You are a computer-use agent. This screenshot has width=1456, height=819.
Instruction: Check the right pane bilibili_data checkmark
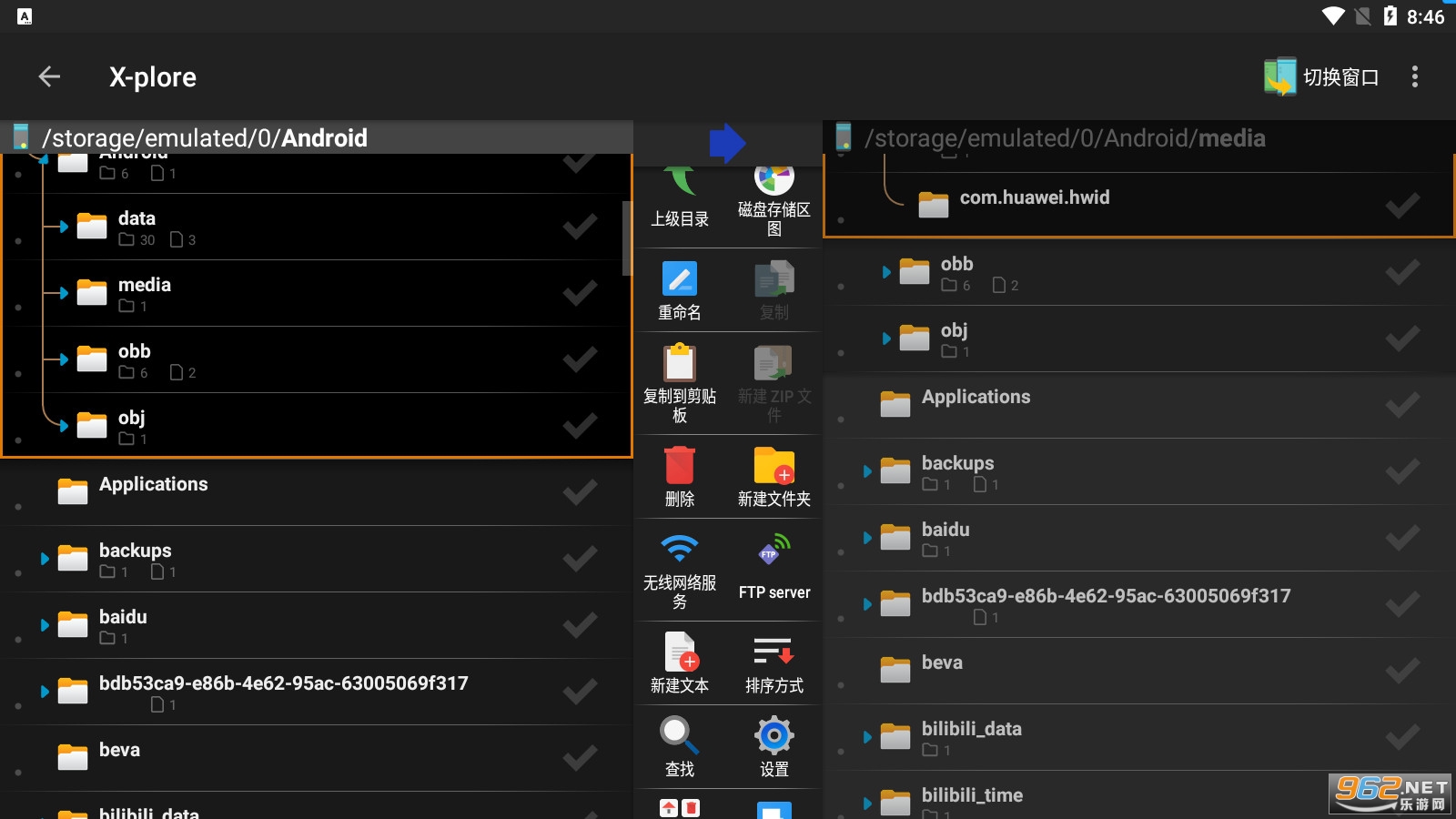pyautogui.click(x=1402, y=737)
